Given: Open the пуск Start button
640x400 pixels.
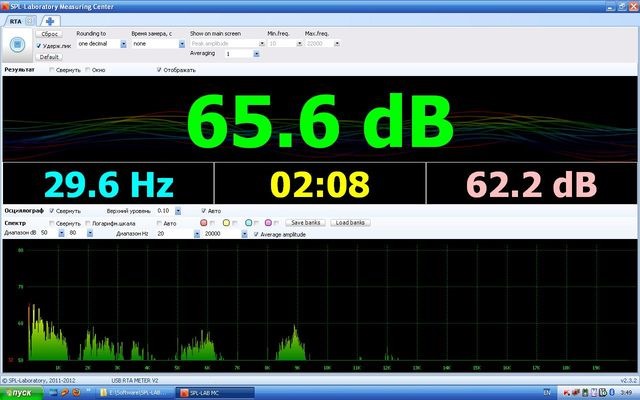Looking at the screenshot, I should click(21, 393).
